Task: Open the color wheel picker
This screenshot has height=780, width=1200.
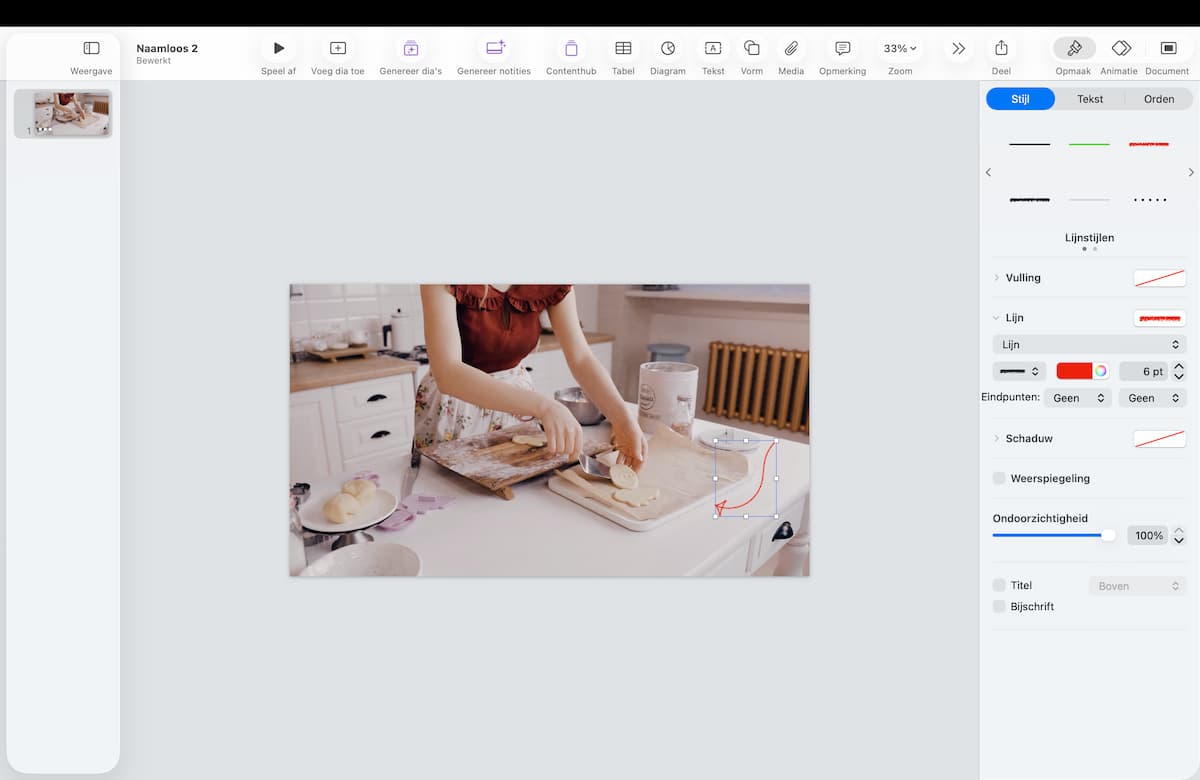Action: 1100,371
